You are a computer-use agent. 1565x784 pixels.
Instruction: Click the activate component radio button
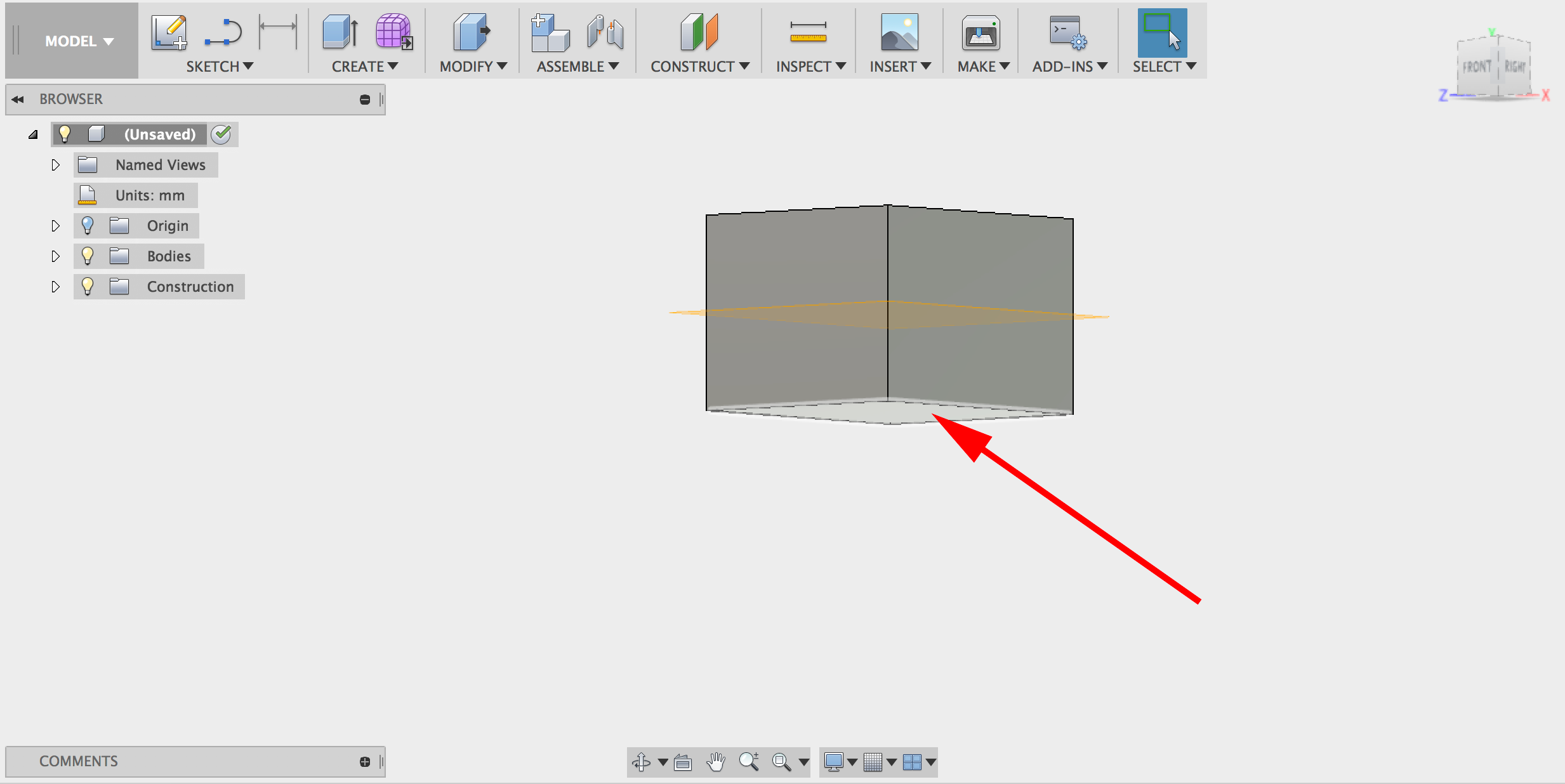coord(221,134)
